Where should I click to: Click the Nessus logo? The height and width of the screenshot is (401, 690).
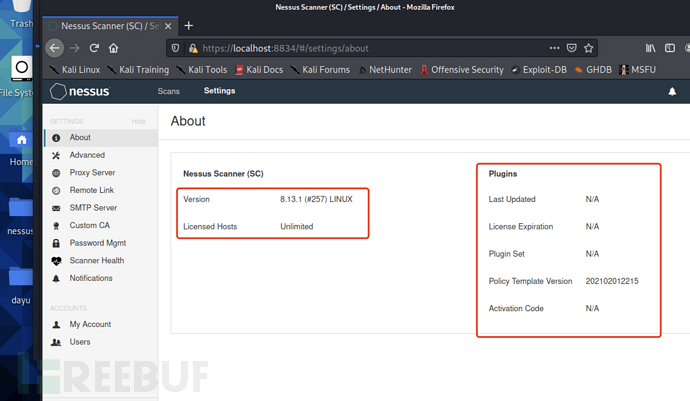pos(80,92)
